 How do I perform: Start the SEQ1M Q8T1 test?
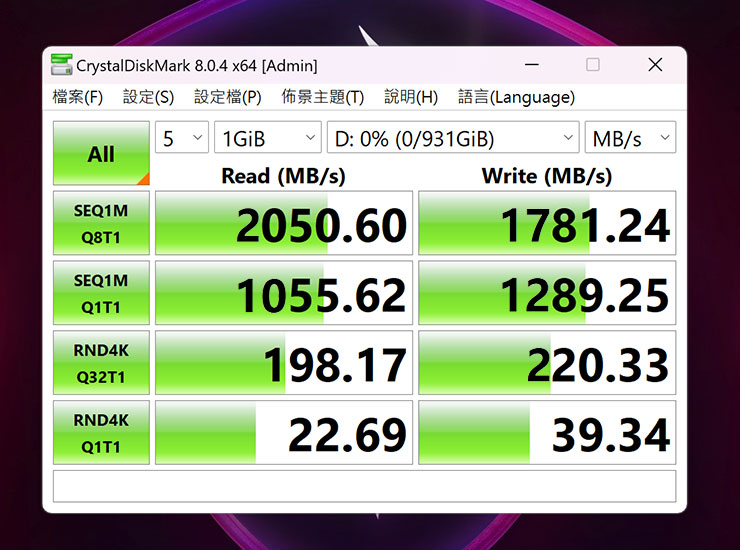(x=101, y=223)
